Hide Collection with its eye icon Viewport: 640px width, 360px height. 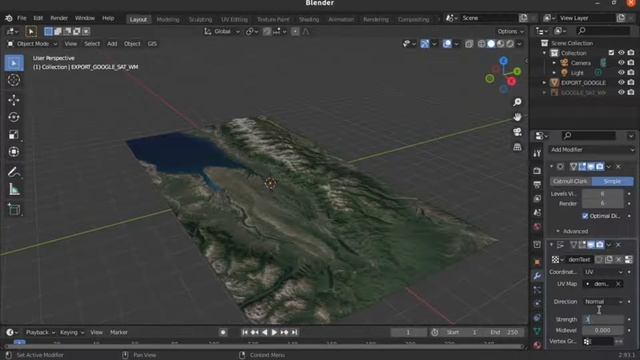pos(621,53)
